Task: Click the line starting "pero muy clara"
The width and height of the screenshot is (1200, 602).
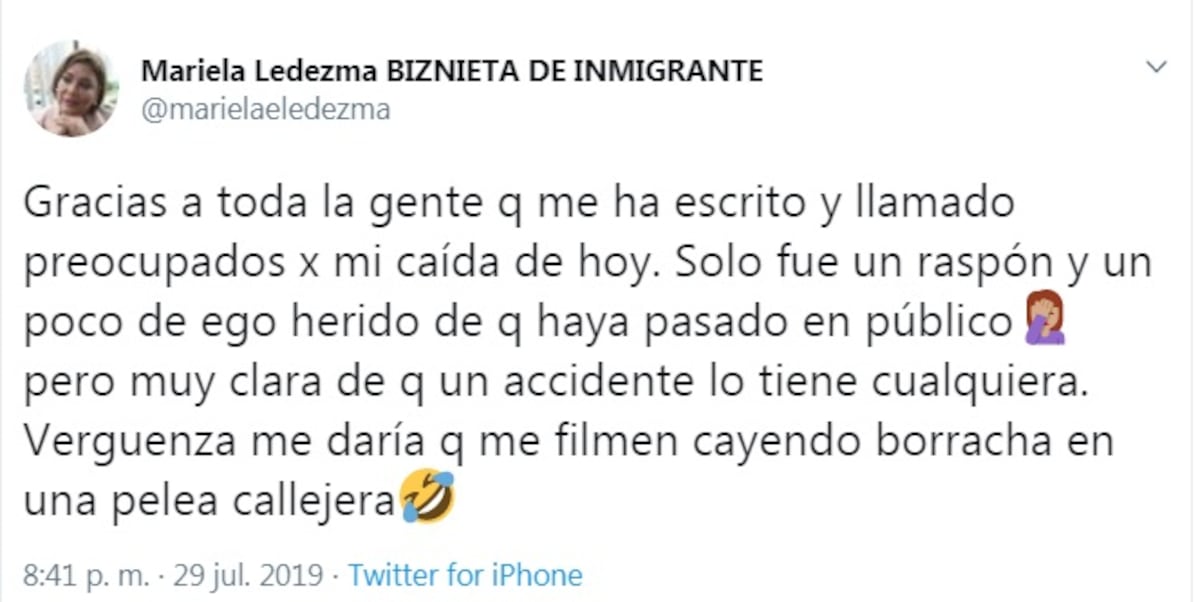Action: click(553, 382)
